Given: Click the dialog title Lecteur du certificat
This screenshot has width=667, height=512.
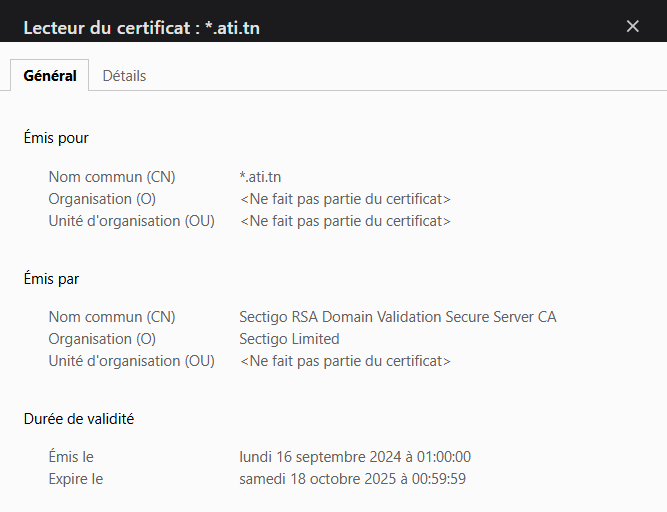Looking at the screenshot, I should click(142, 28).
